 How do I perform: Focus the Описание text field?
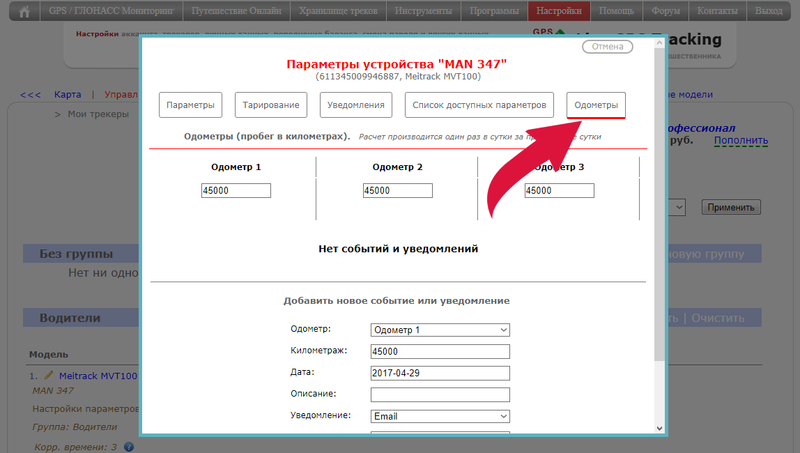(440, 394)
